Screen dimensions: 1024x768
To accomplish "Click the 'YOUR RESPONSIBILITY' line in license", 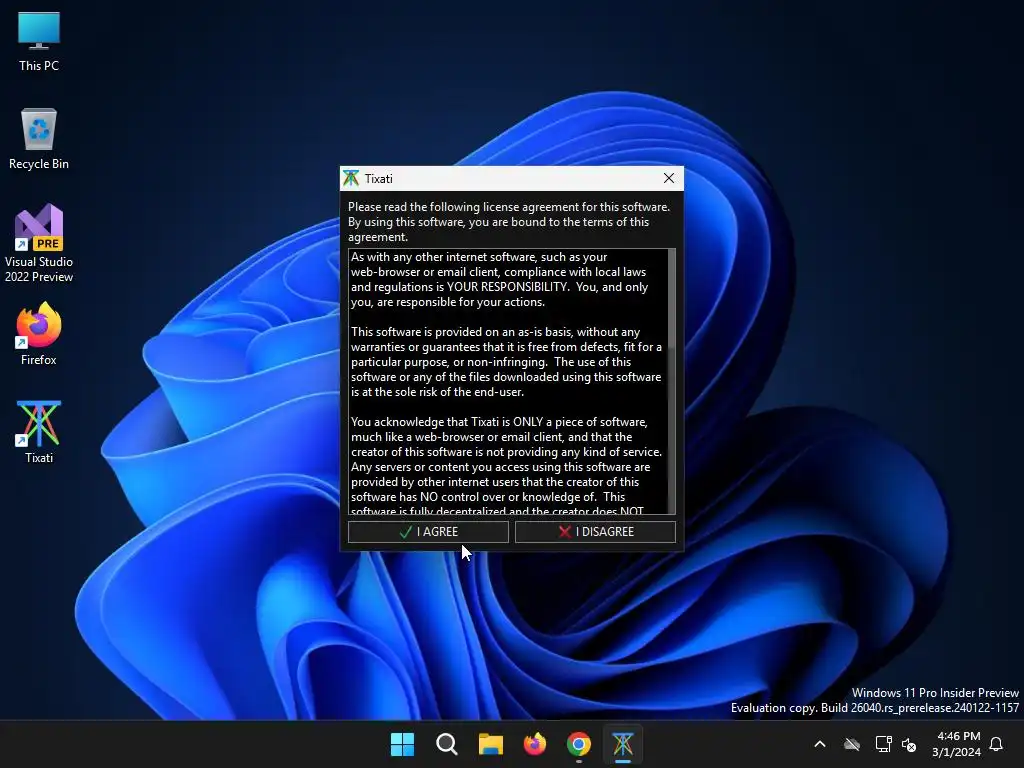I will coord(499,287).
